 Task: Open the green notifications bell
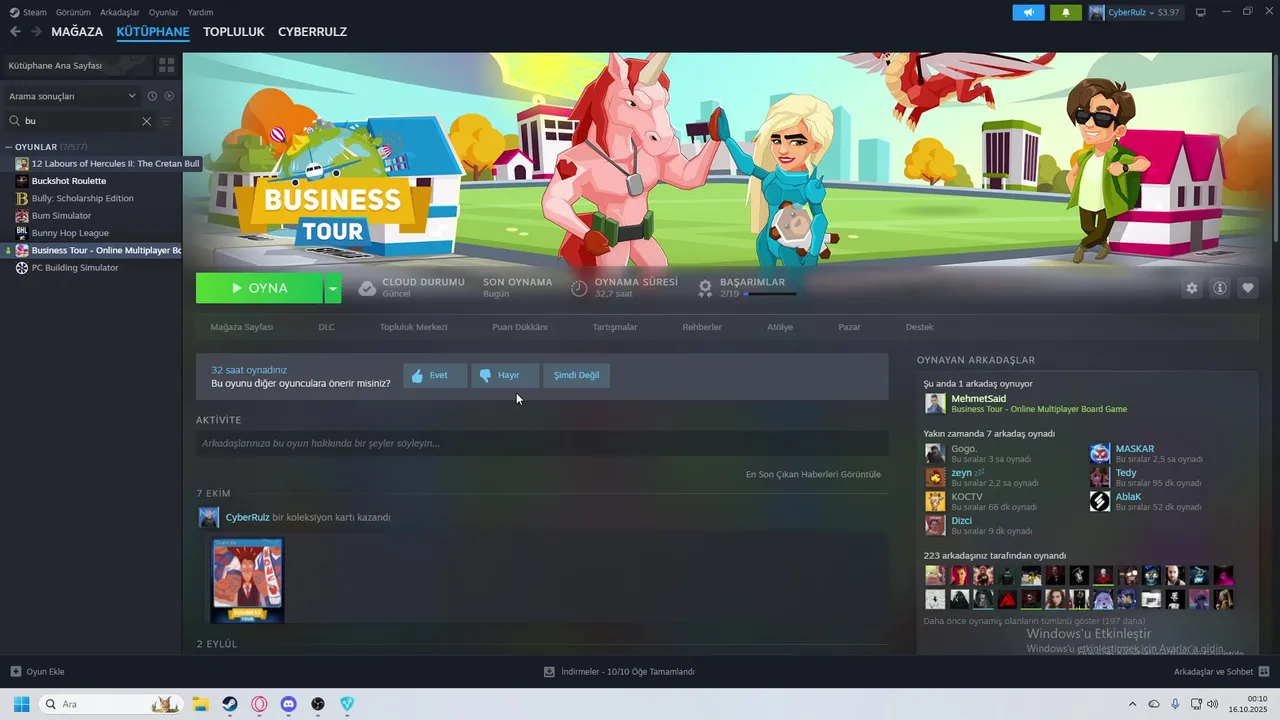tap(1066, 12)
